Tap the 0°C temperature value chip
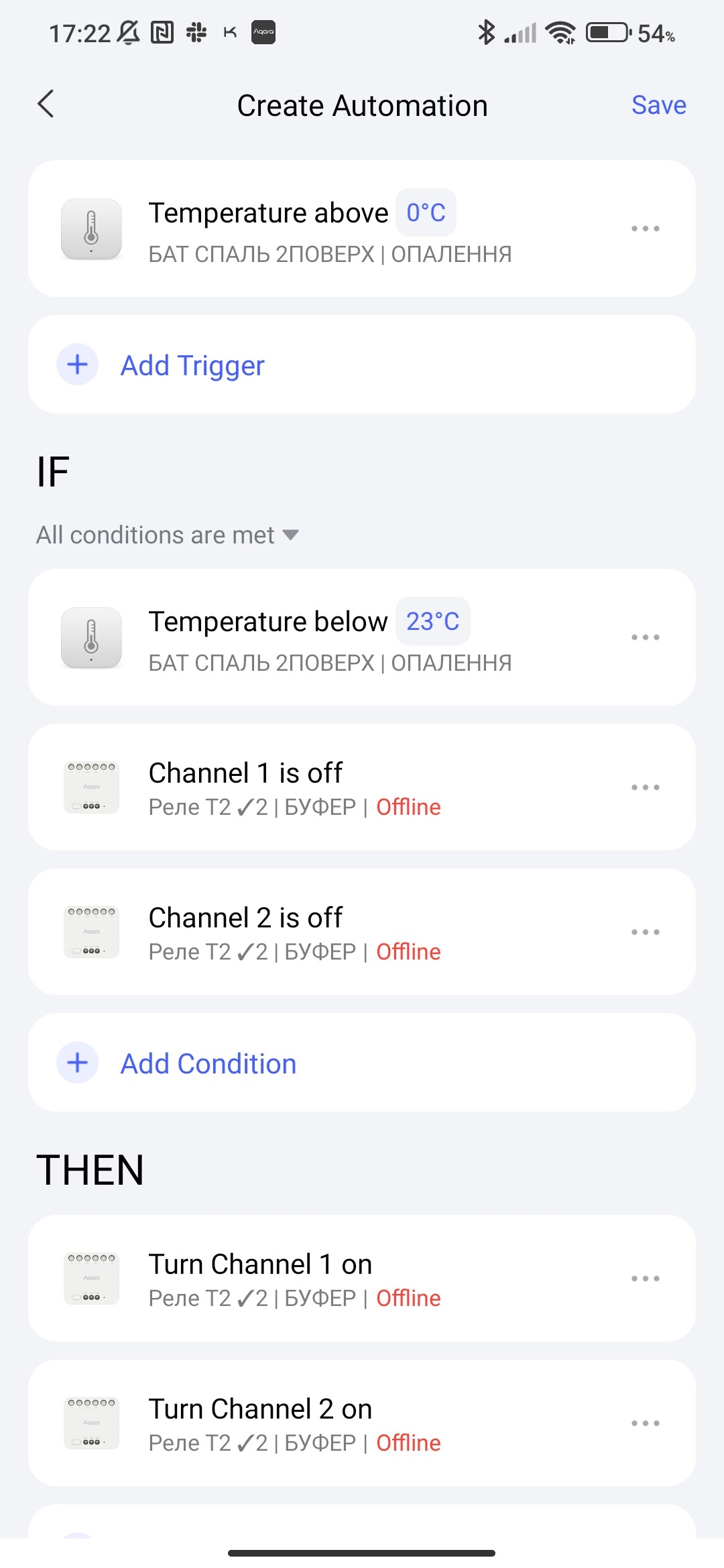This screenshot has height=1568, width=724. point(426,213)
